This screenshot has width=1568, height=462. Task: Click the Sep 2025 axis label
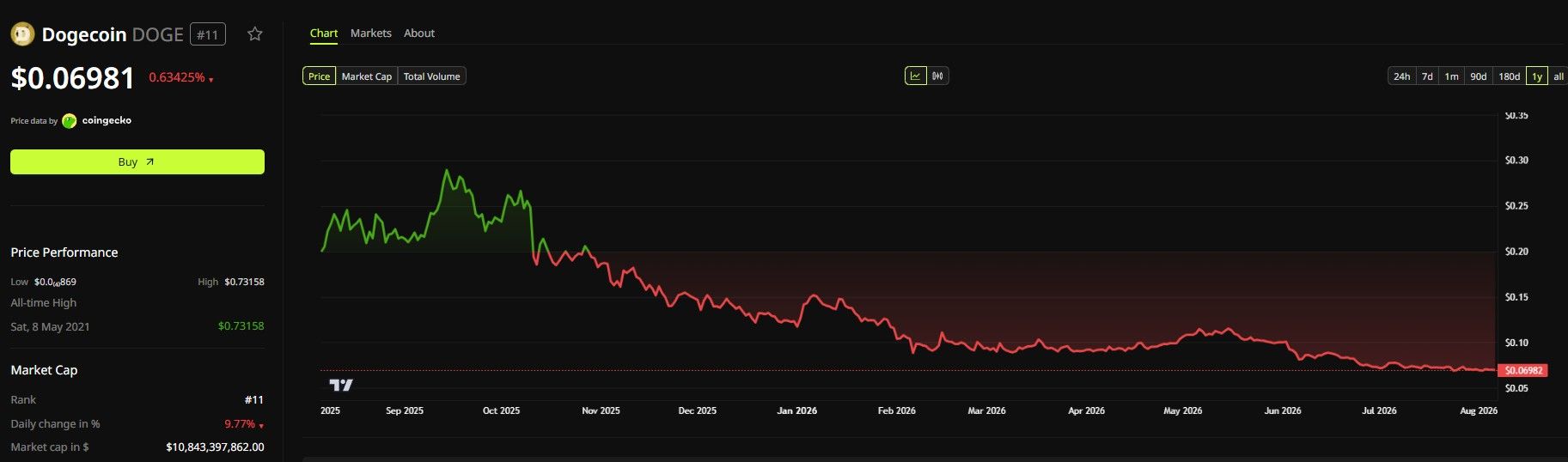point(405,410)
